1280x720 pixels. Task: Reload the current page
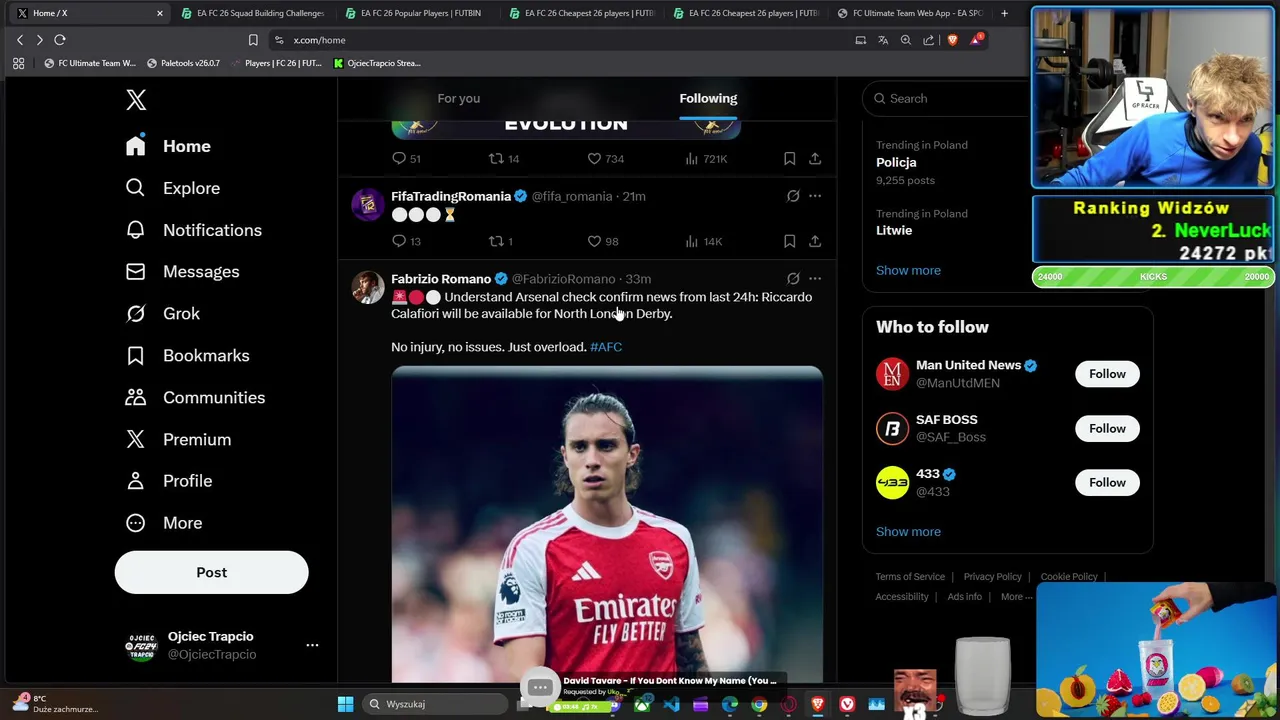(x=59, y=40)
